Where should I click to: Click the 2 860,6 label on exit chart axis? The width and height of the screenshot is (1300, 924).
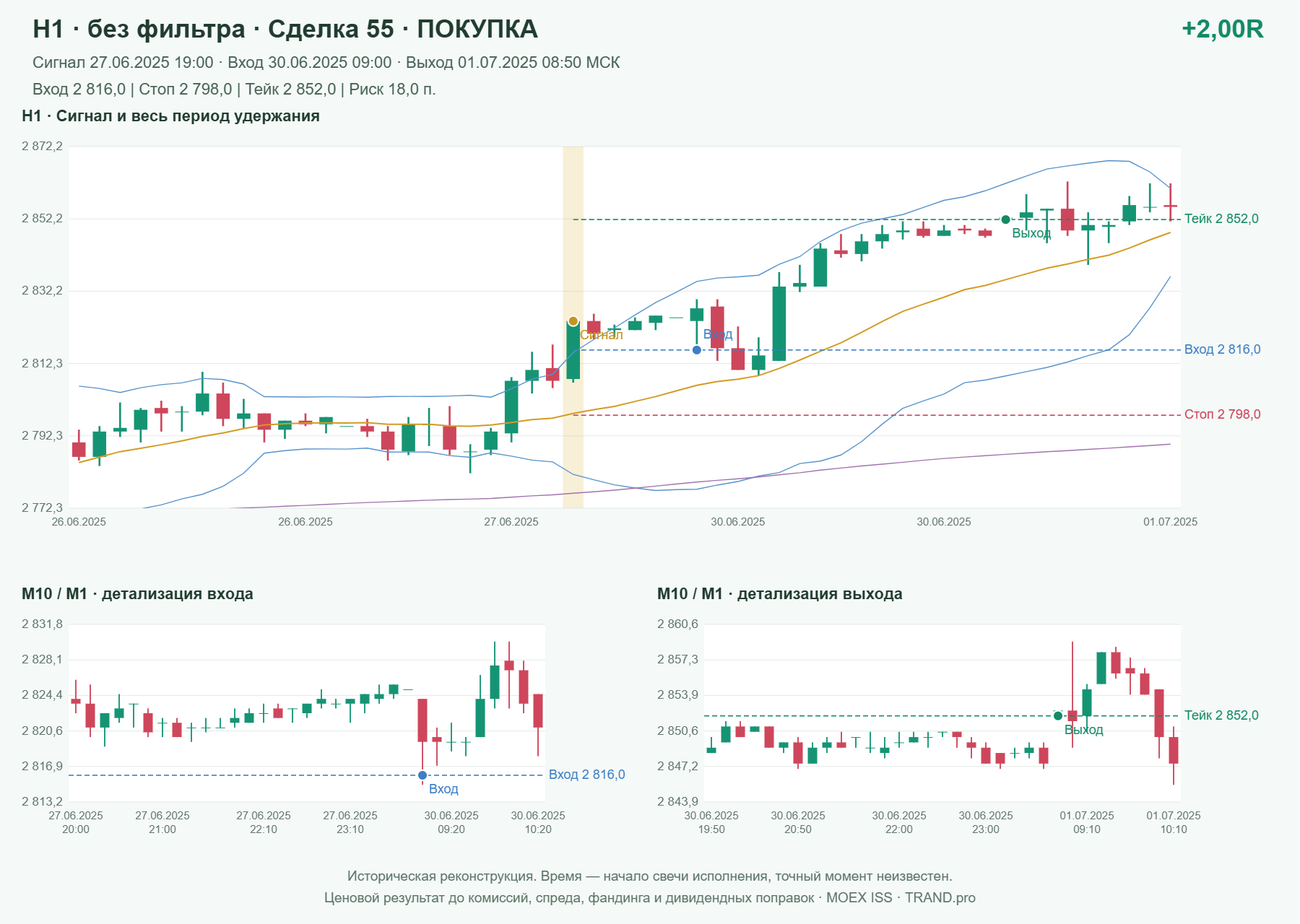pos(677,624)
